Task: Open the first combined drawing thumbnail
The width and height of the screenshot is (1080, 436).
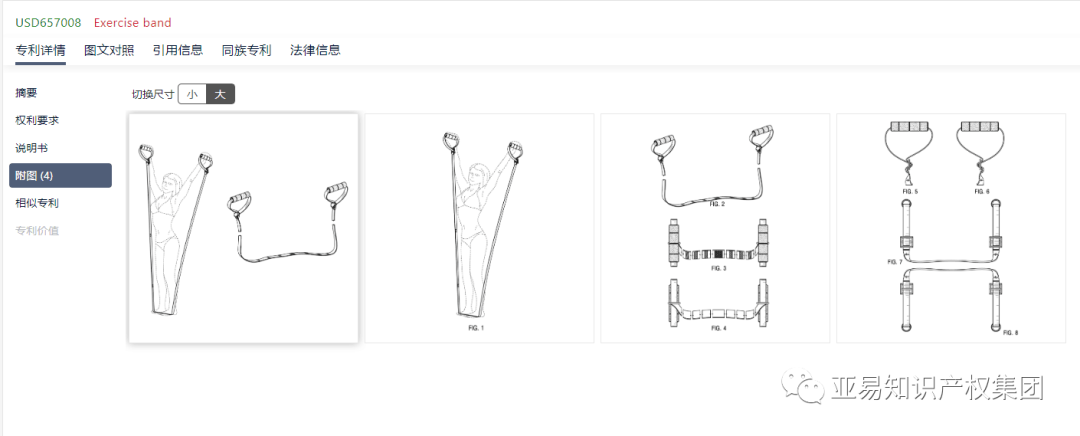Action: pos(243,228)
